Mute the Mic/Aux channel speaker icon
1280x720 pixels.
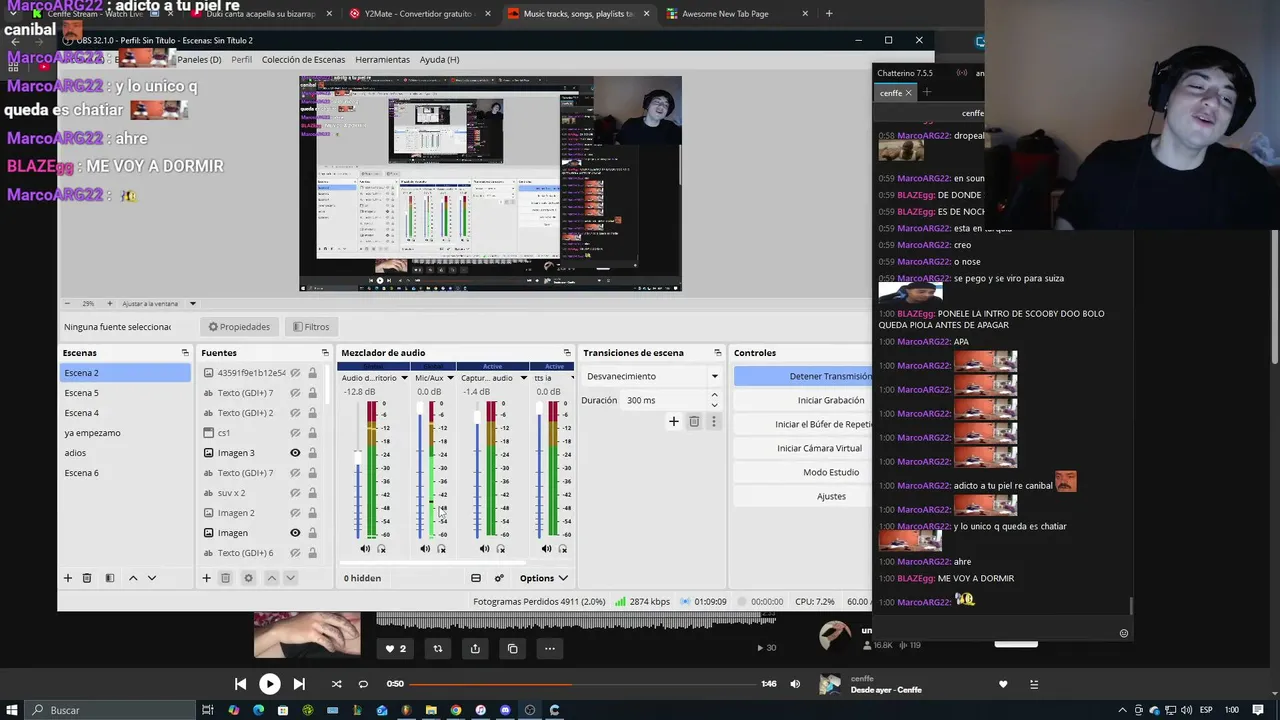tap(425, 549)
